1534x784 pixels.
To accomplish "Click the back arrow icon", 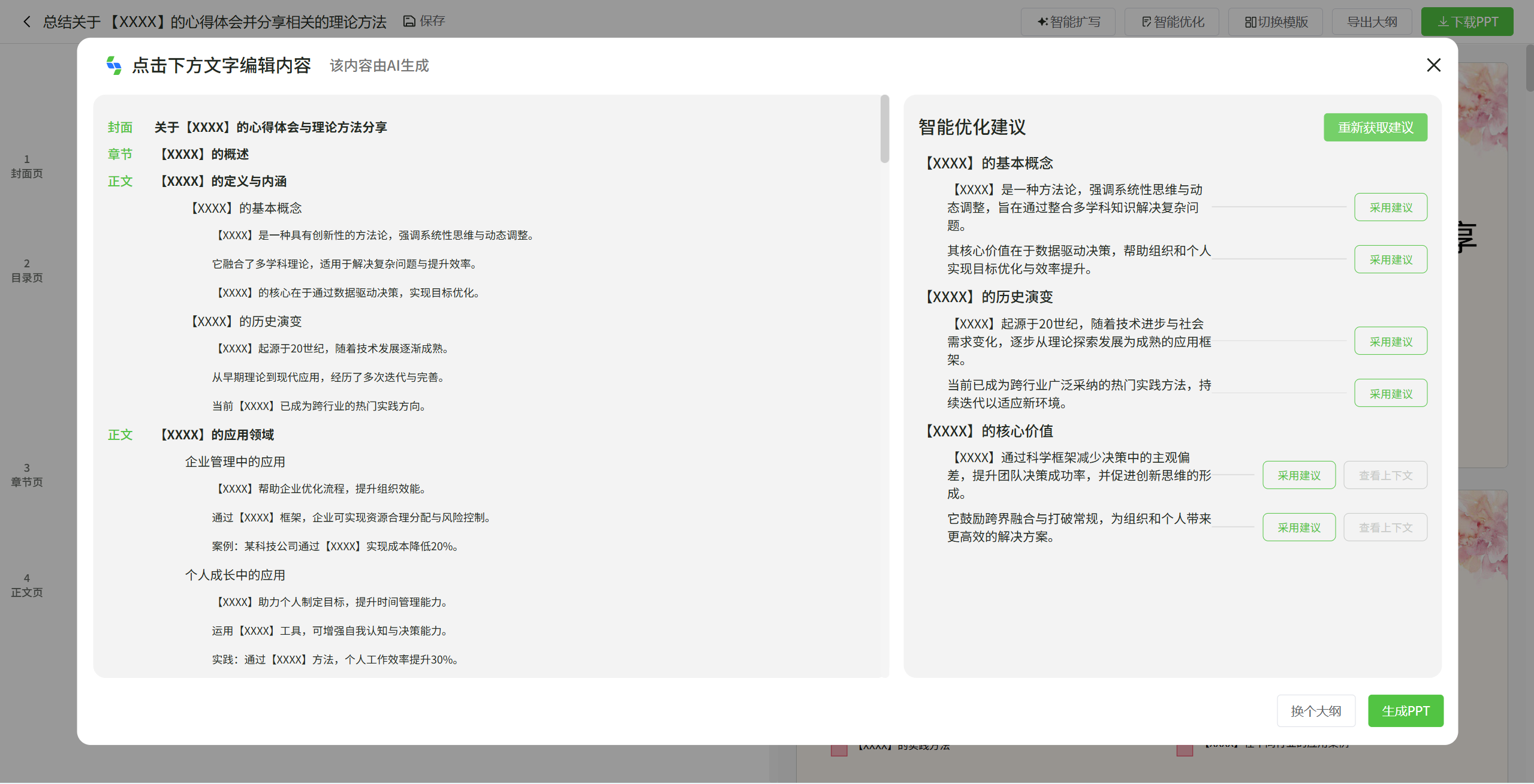I will 26,22.
